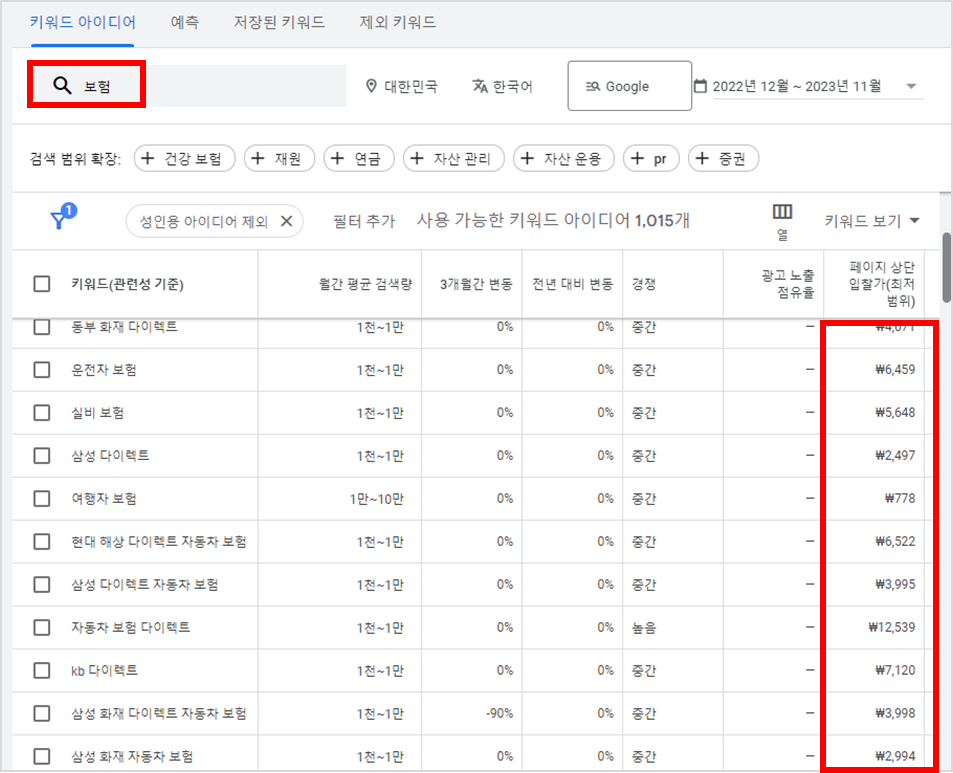Check the box for 동부 화재 다이렉트
Screen dimensions: 953x773
click(x=42, y=327)
